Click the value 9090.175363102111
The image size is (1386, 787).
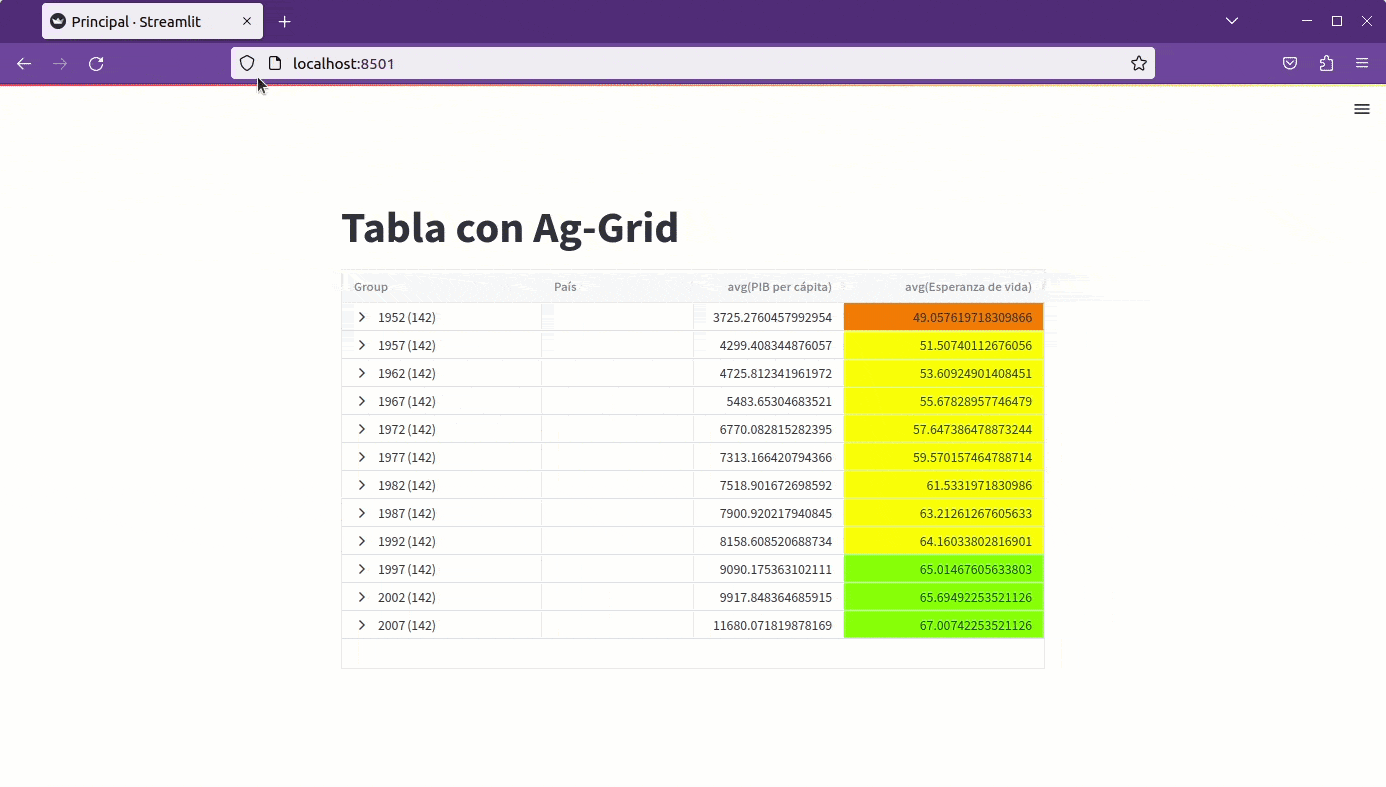click(776, 569)
